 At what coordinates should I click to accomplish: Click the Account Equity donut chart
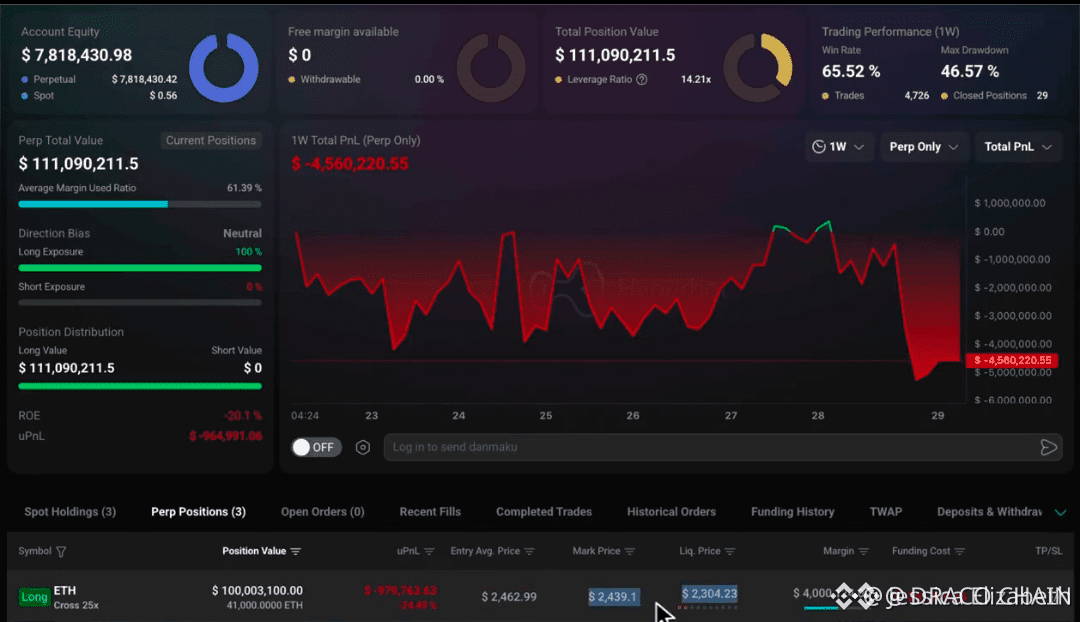click(223, 68)
